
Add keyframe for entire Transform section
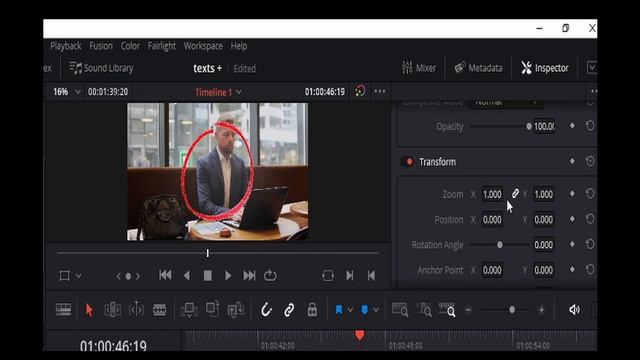pyautogui.click(x=572, y=162)
